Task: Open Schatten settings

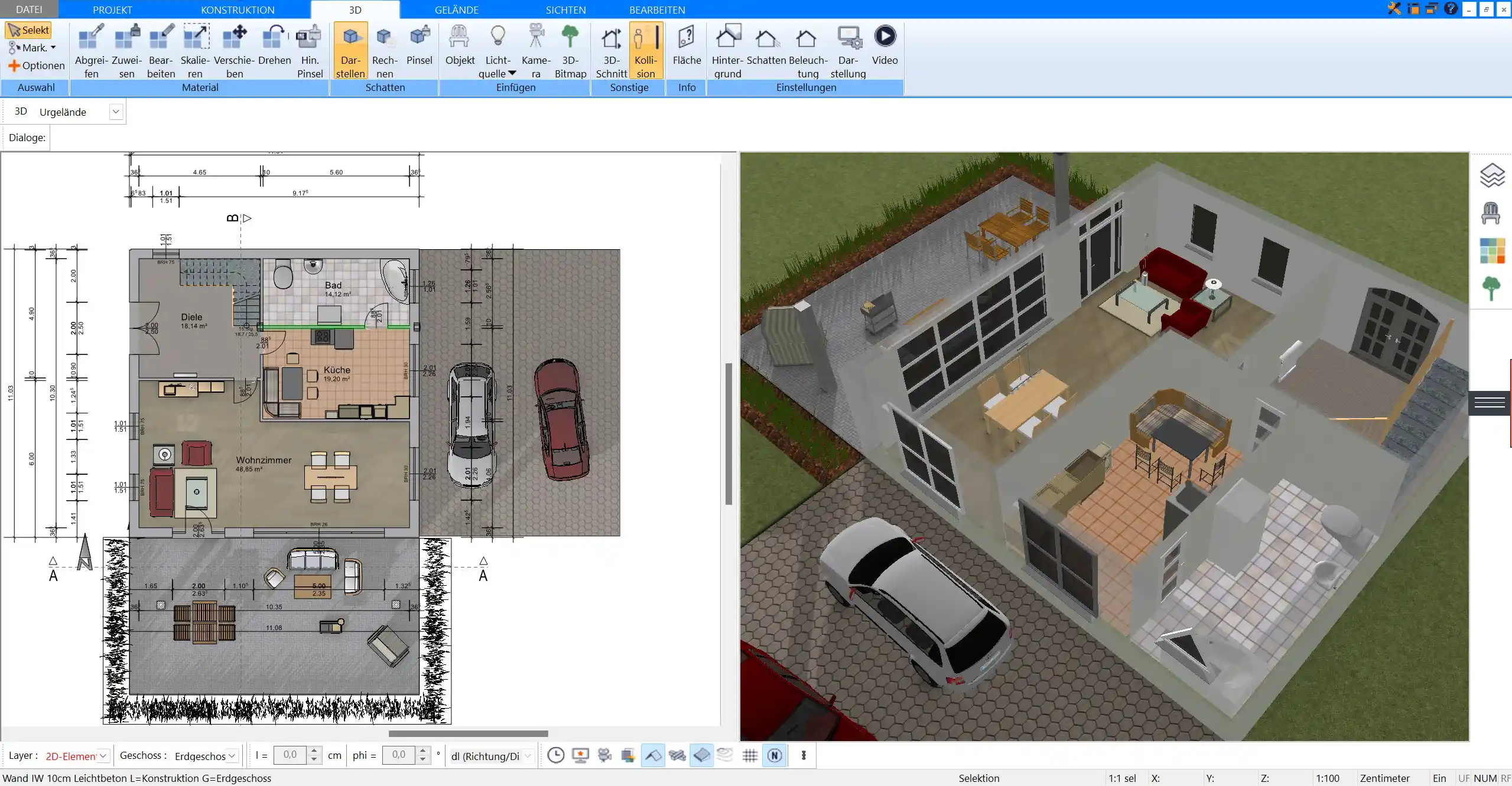Action: (766, 45)
